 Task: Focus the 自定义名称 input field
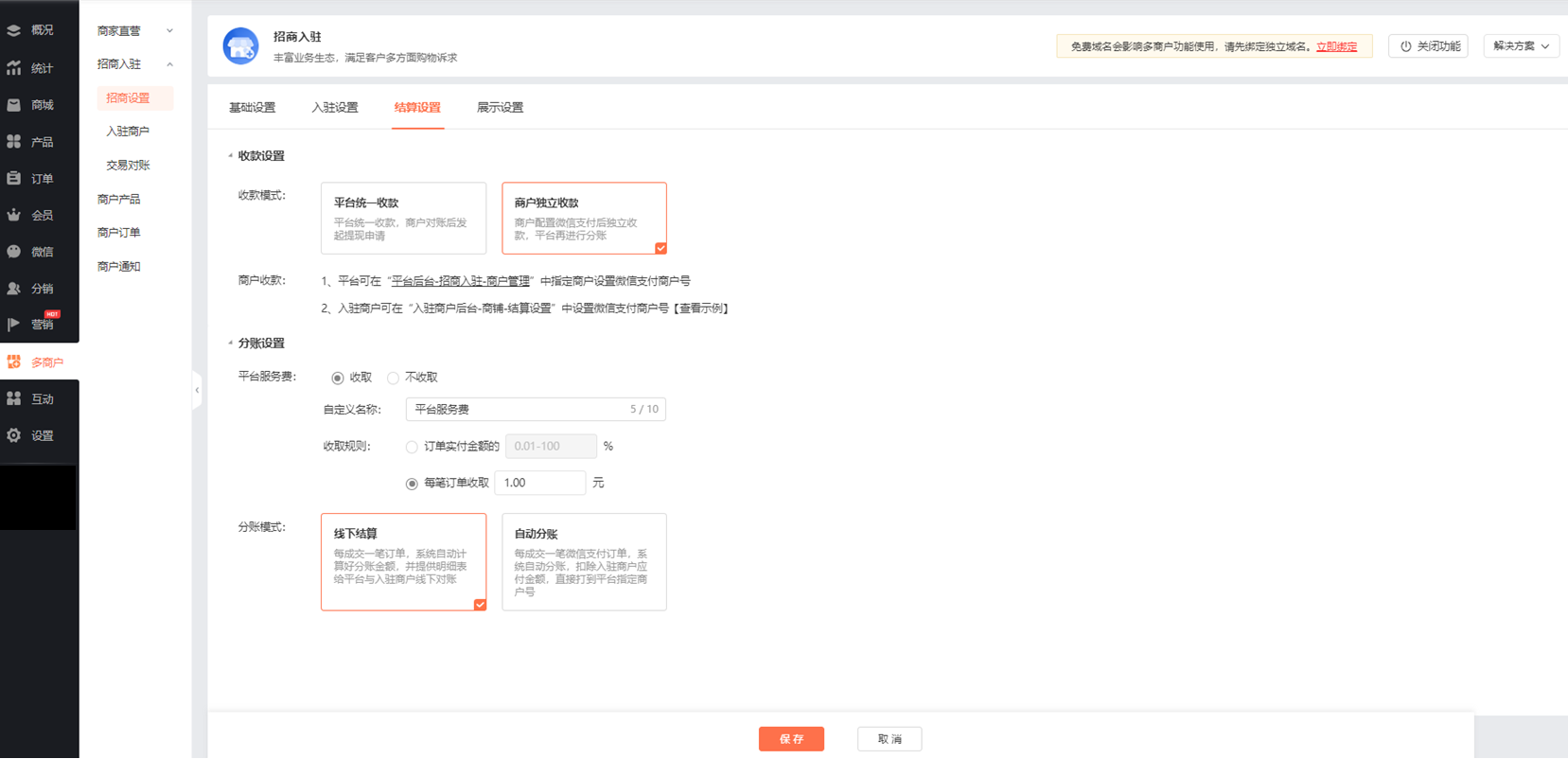536,410
